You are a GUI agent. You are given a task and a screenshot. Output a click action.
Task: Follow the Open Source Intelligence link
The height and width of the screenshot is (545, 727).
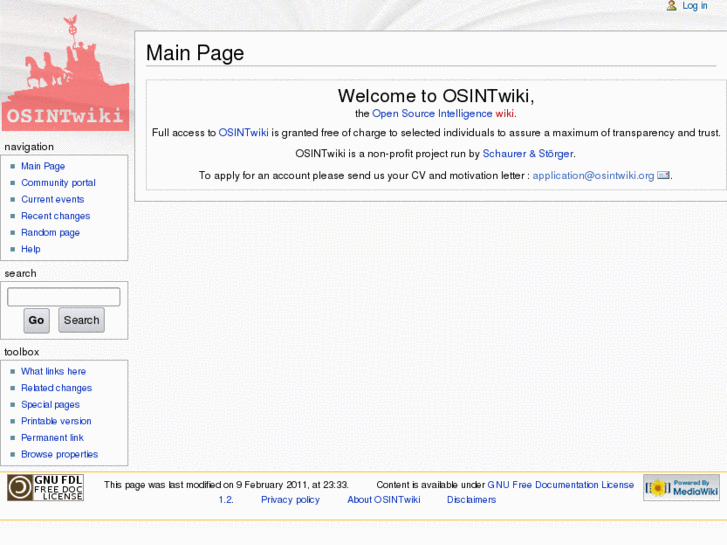click(432, 114)
